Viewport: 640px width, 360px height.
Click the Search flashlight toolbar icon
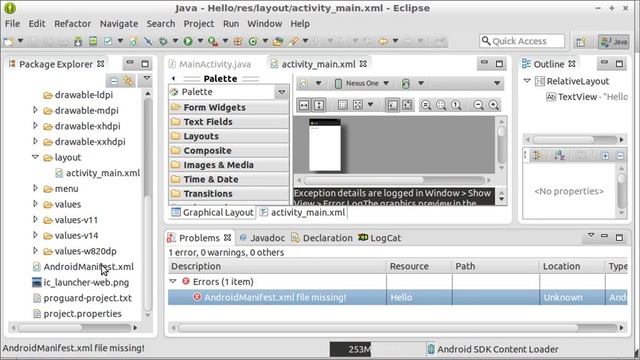point(293,41)
